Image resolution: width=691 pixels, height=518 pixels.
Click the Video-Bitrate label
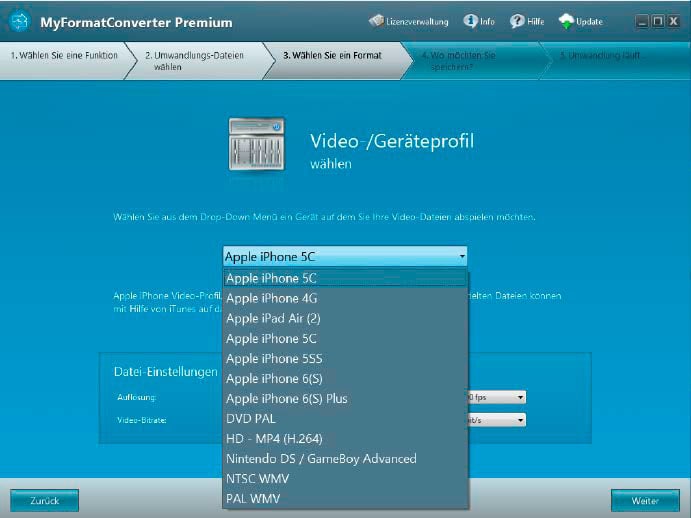tap(142, 420)
